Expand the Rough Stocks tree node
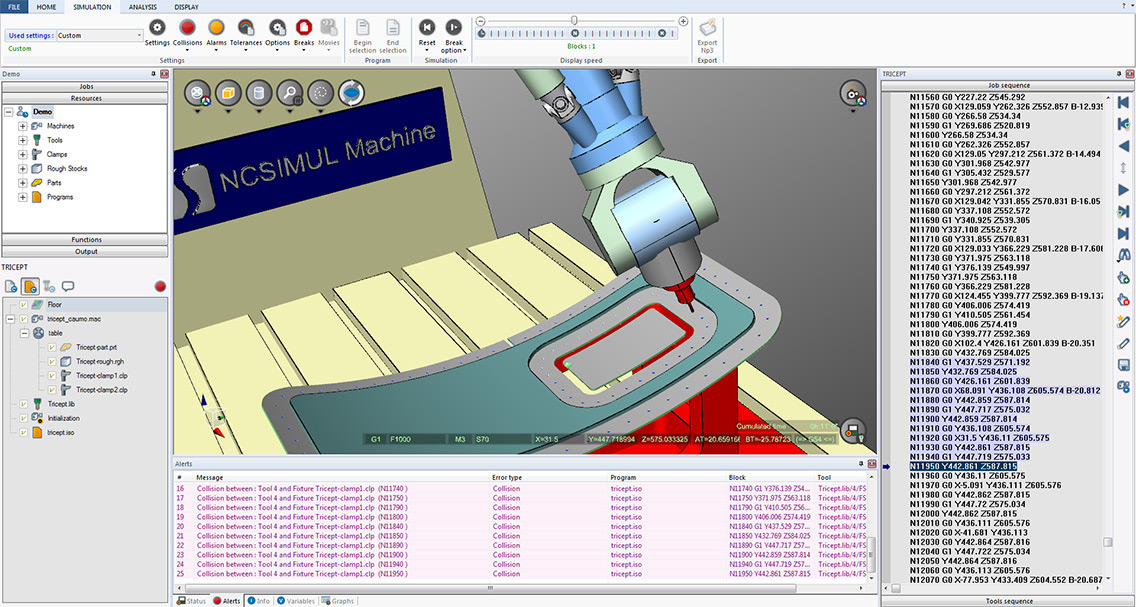 coord(23,169)
